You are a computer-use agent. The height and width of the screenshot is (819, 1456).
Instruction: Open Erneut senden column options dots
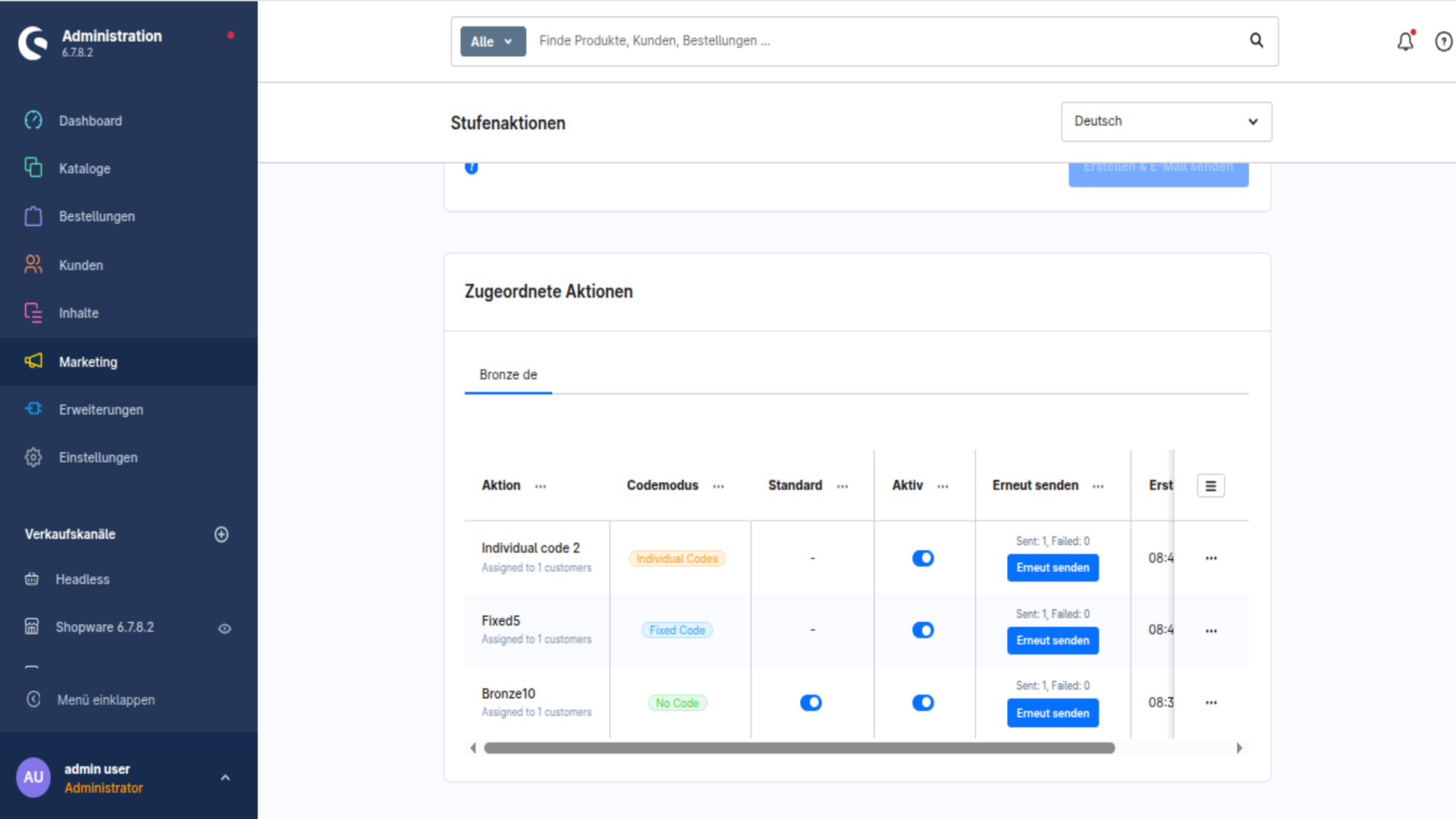pos(1098,487)
